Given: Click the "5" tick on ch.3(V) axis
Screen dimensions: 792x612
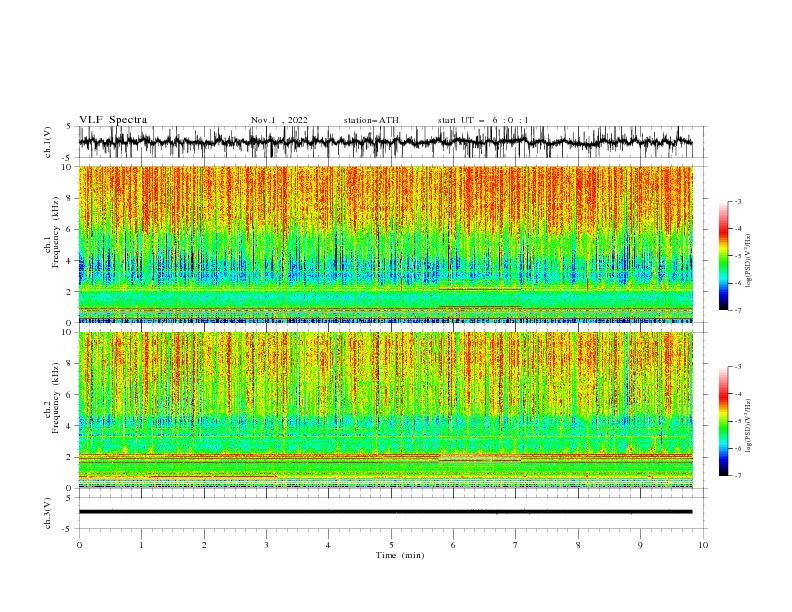Looking at the screenshot, I should pos(69,497).
